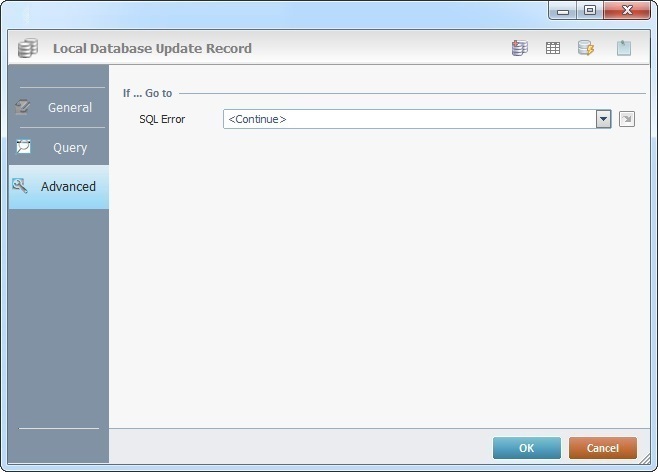
Task: Click the Advanced wrench icon
Action: pyautogui.click(x=20, y=186)
